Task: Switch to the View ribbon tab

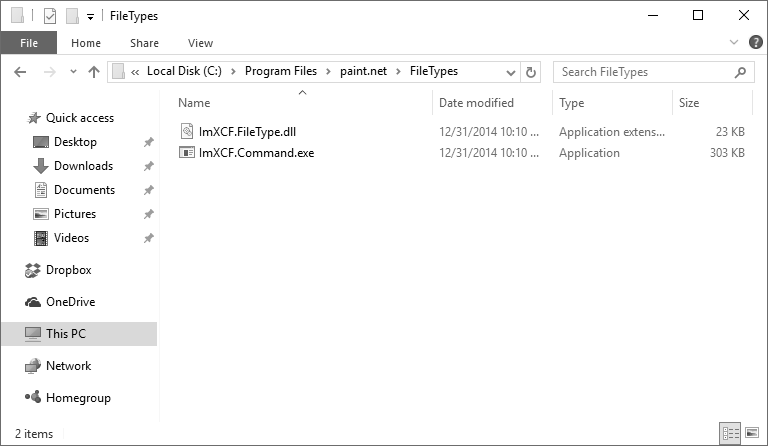Action: tap(200, 43)
